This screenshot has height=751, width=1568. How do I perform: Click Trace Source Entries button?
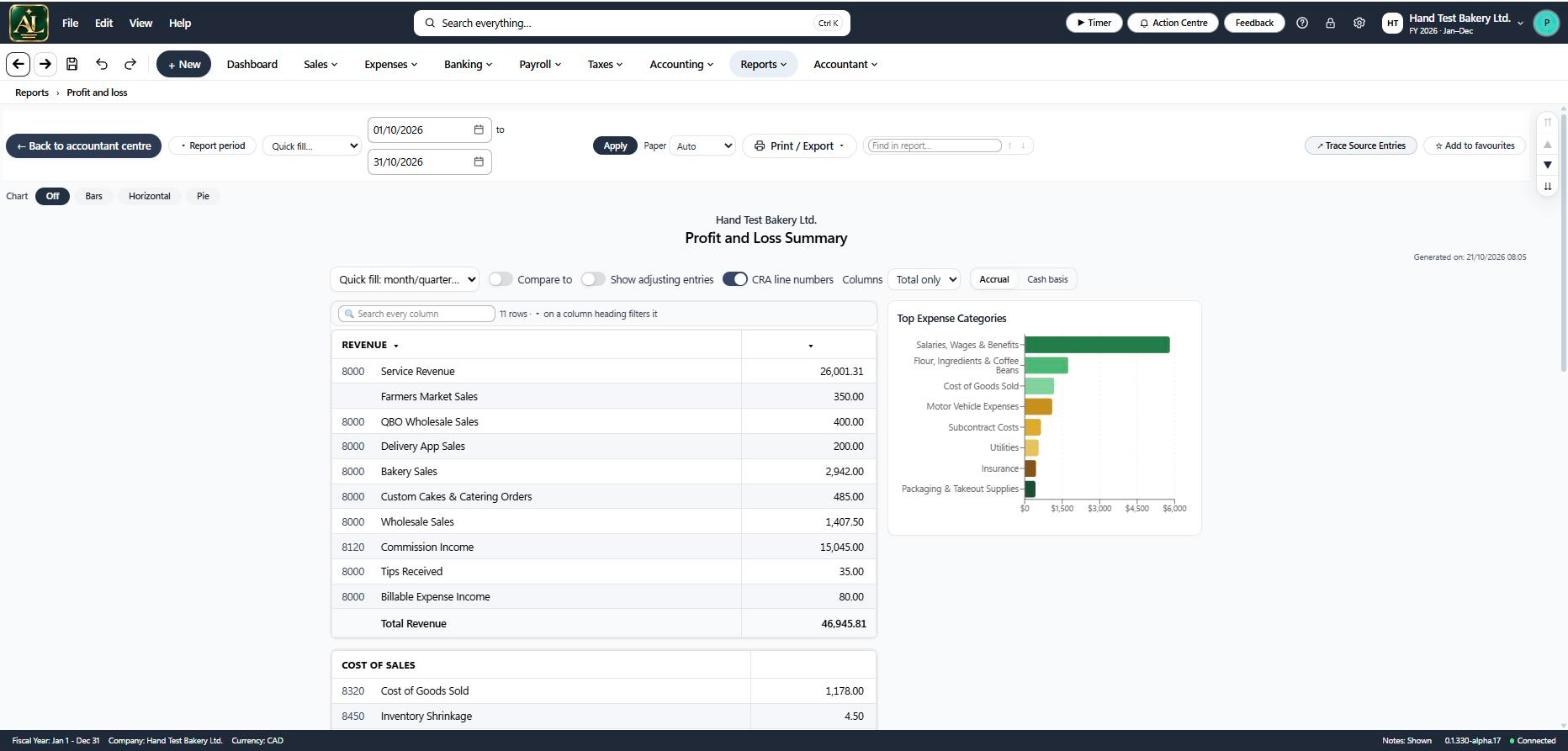point(1361,146)
